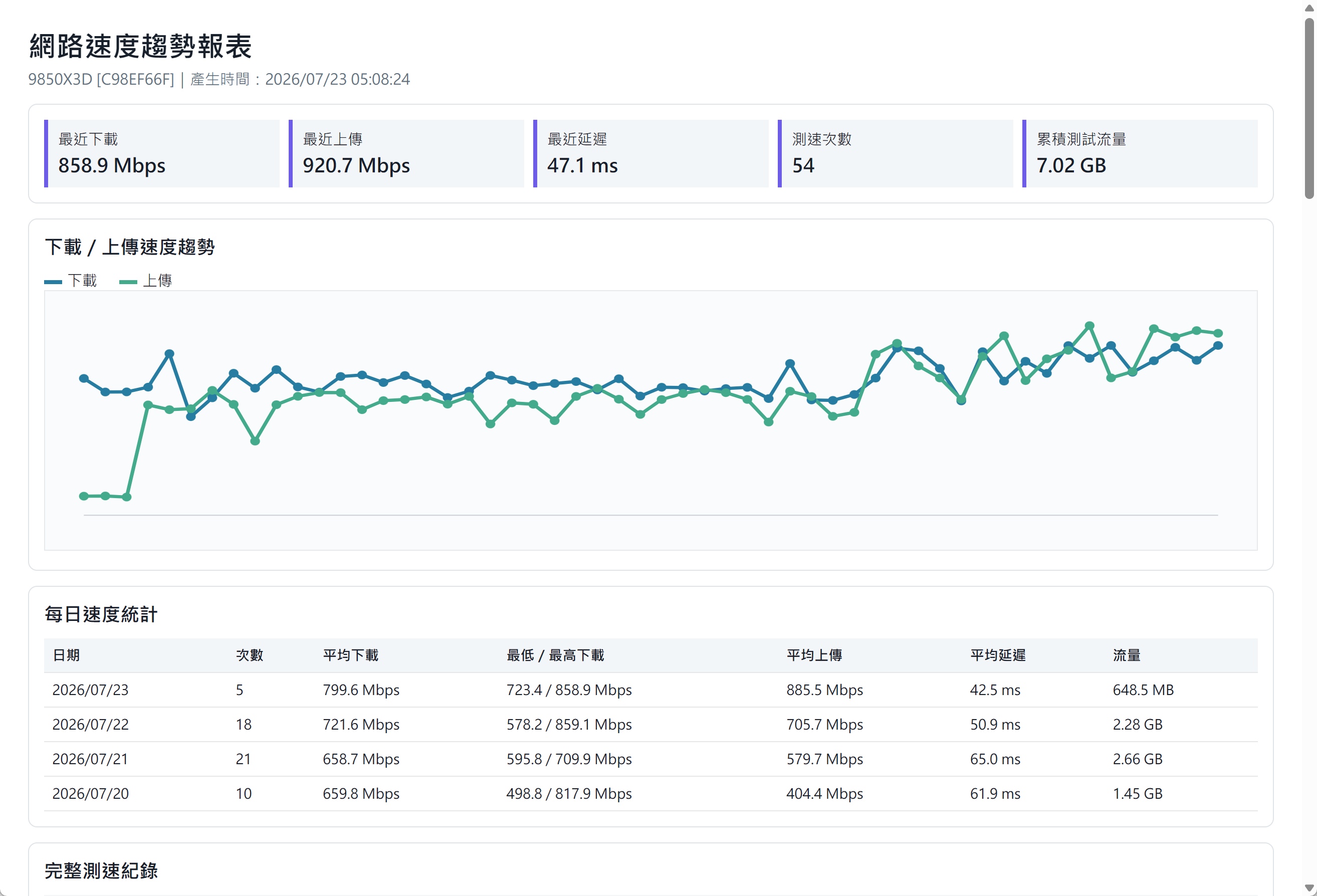This screenshot has width=1317, height=896.
Task: Click the 平均上傳 column header
Action: click(x=814, y=655)
